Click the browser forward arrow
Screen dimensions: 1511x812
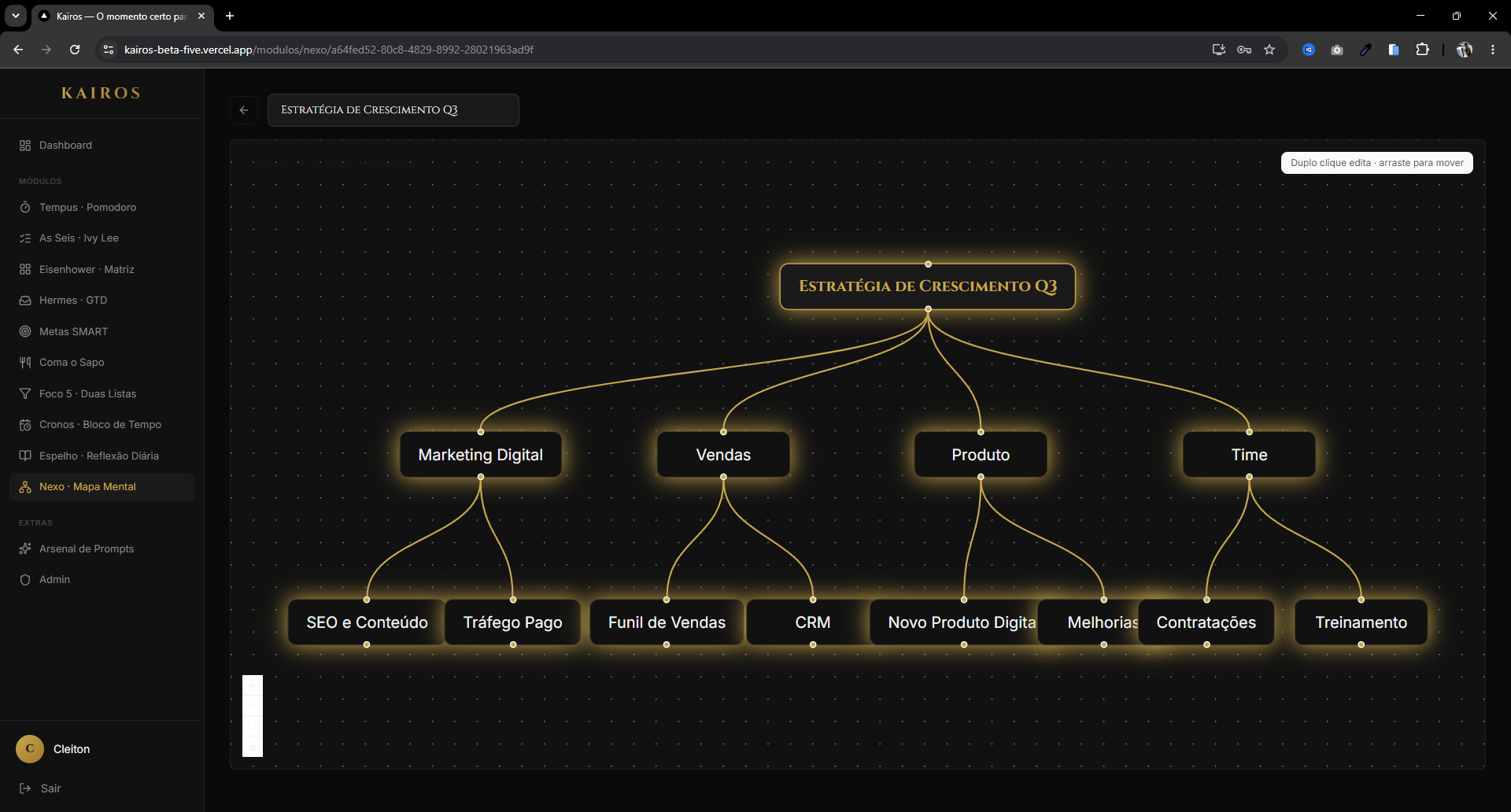pos(46,50)
